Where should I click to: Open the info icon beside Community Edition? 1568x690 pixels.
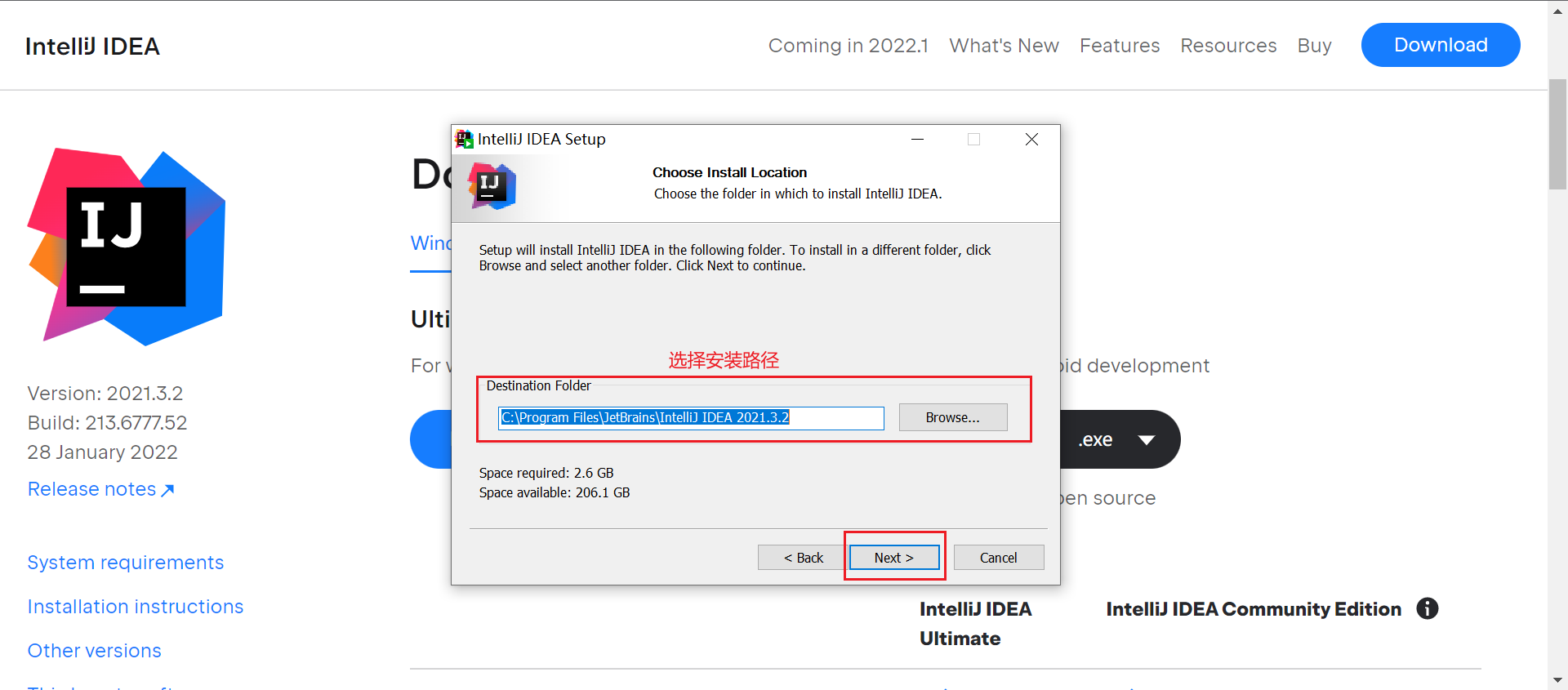coord(1428,608)
